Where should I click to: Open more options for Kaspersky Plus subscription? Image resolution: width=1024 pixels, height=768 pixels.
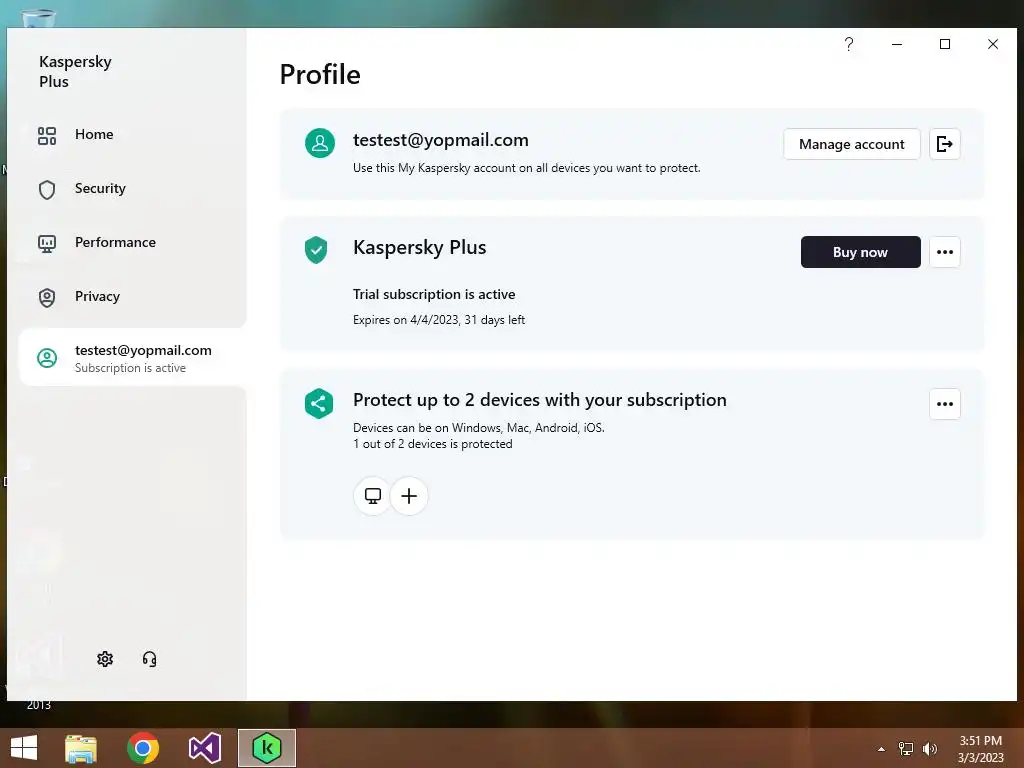[x=944, y=252]
